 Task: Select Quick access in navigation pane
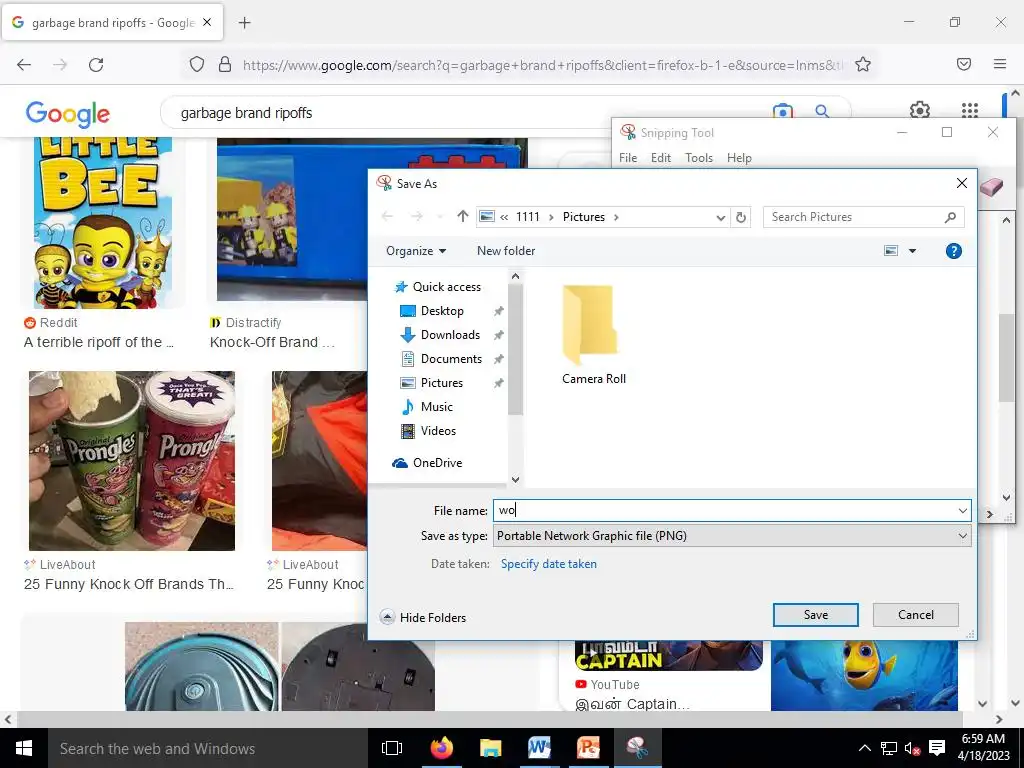point(438,287)
